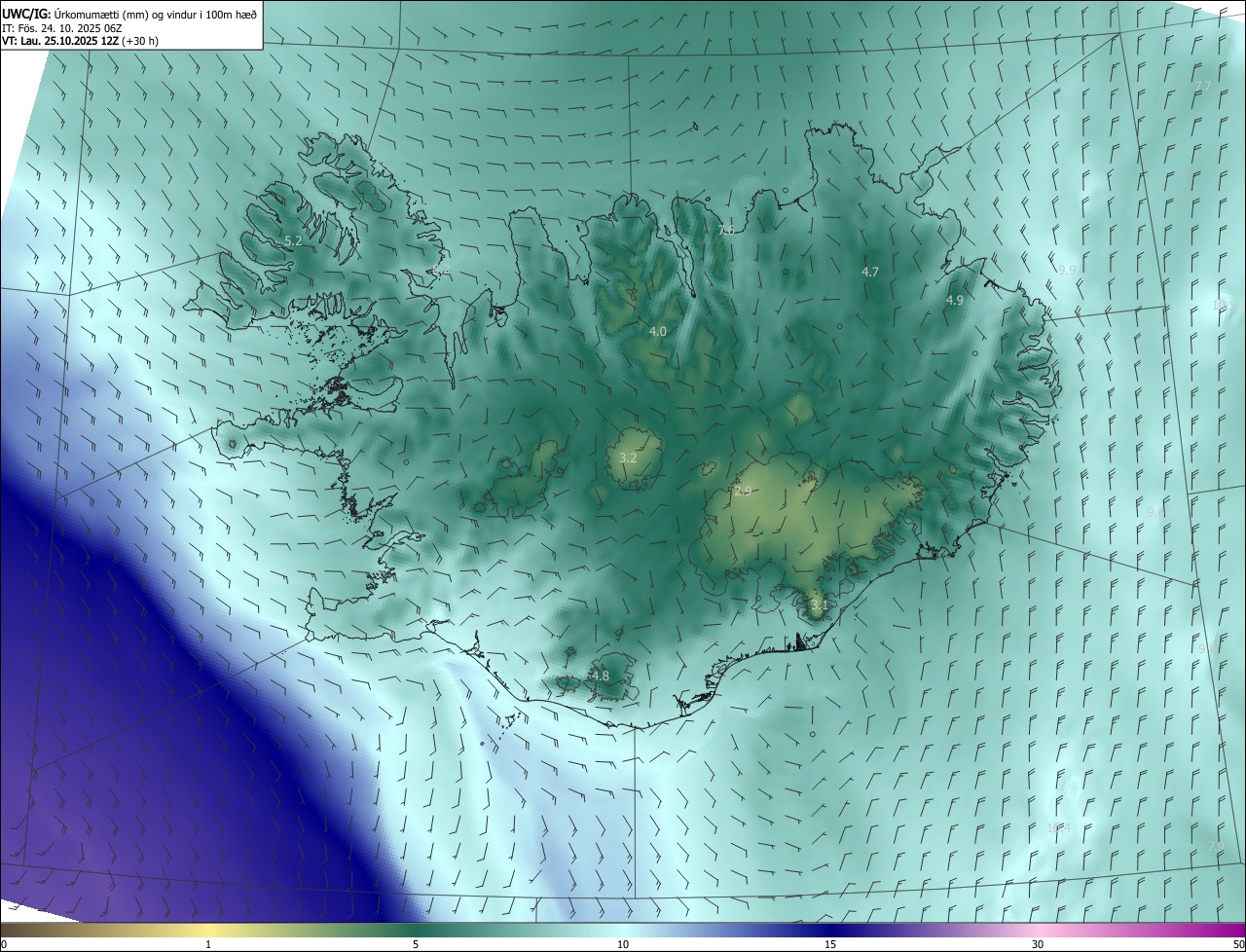
Task: Click the 10 tick on the color scale
Action: tap(623, 945)
